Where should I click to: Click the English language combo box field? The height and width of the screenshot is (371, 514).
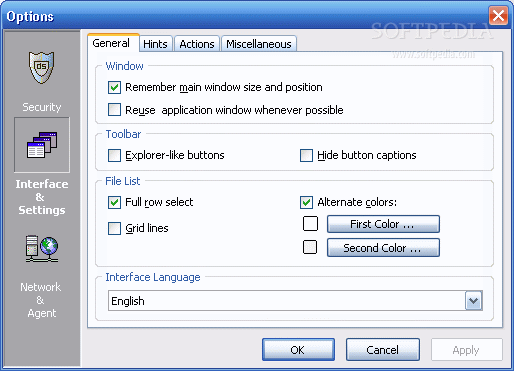pyautogui.click(x=295, y=301)
